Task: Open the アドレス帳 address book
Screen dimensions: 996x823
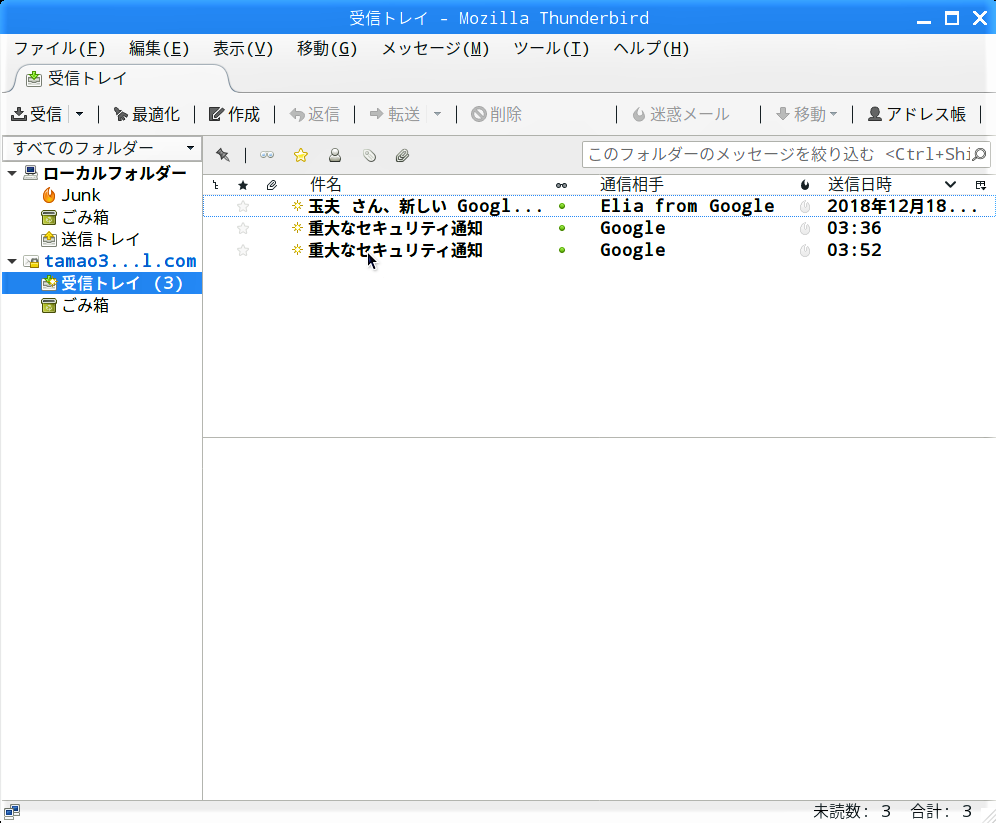Action: [917, 114]
